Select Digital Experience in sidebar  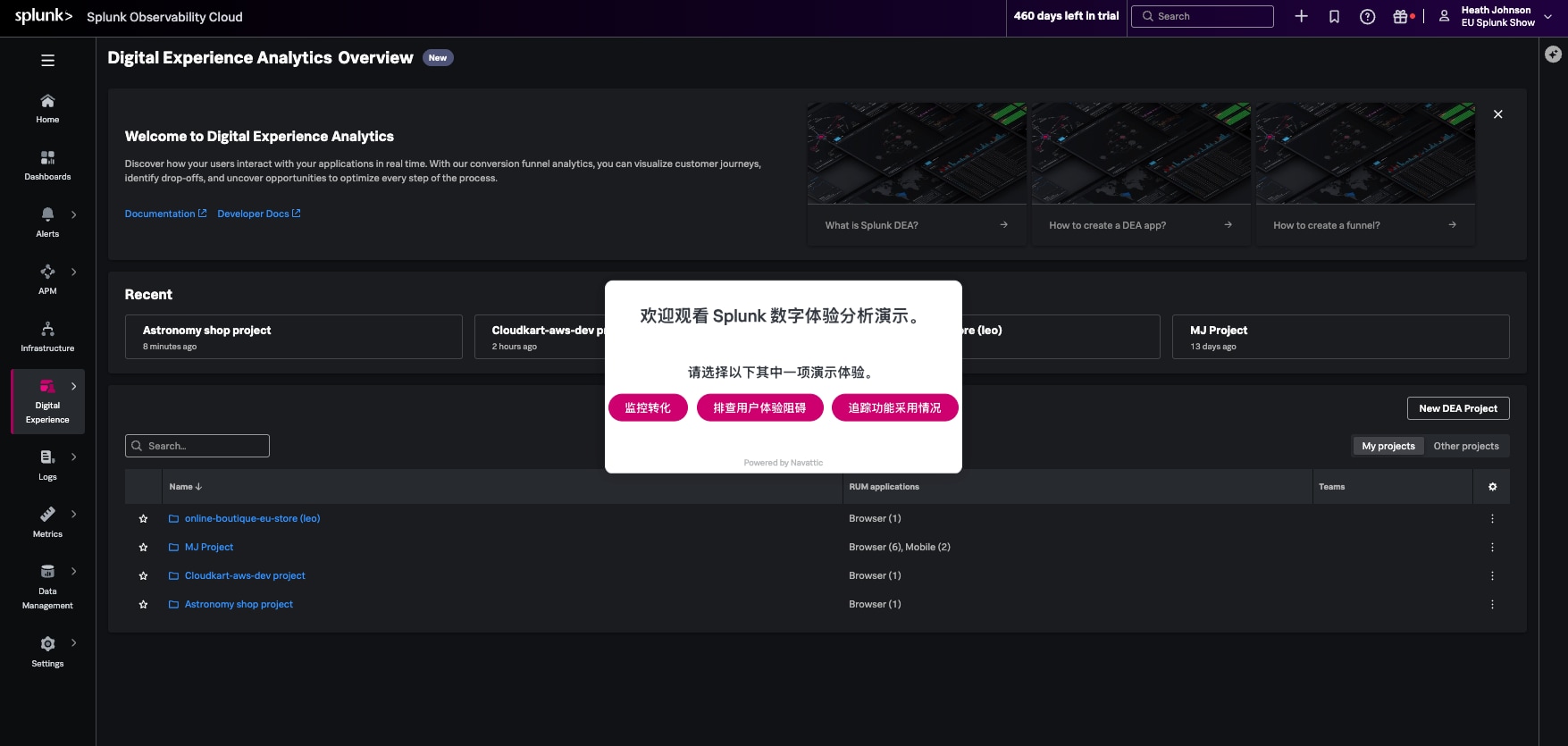[47, 402]
